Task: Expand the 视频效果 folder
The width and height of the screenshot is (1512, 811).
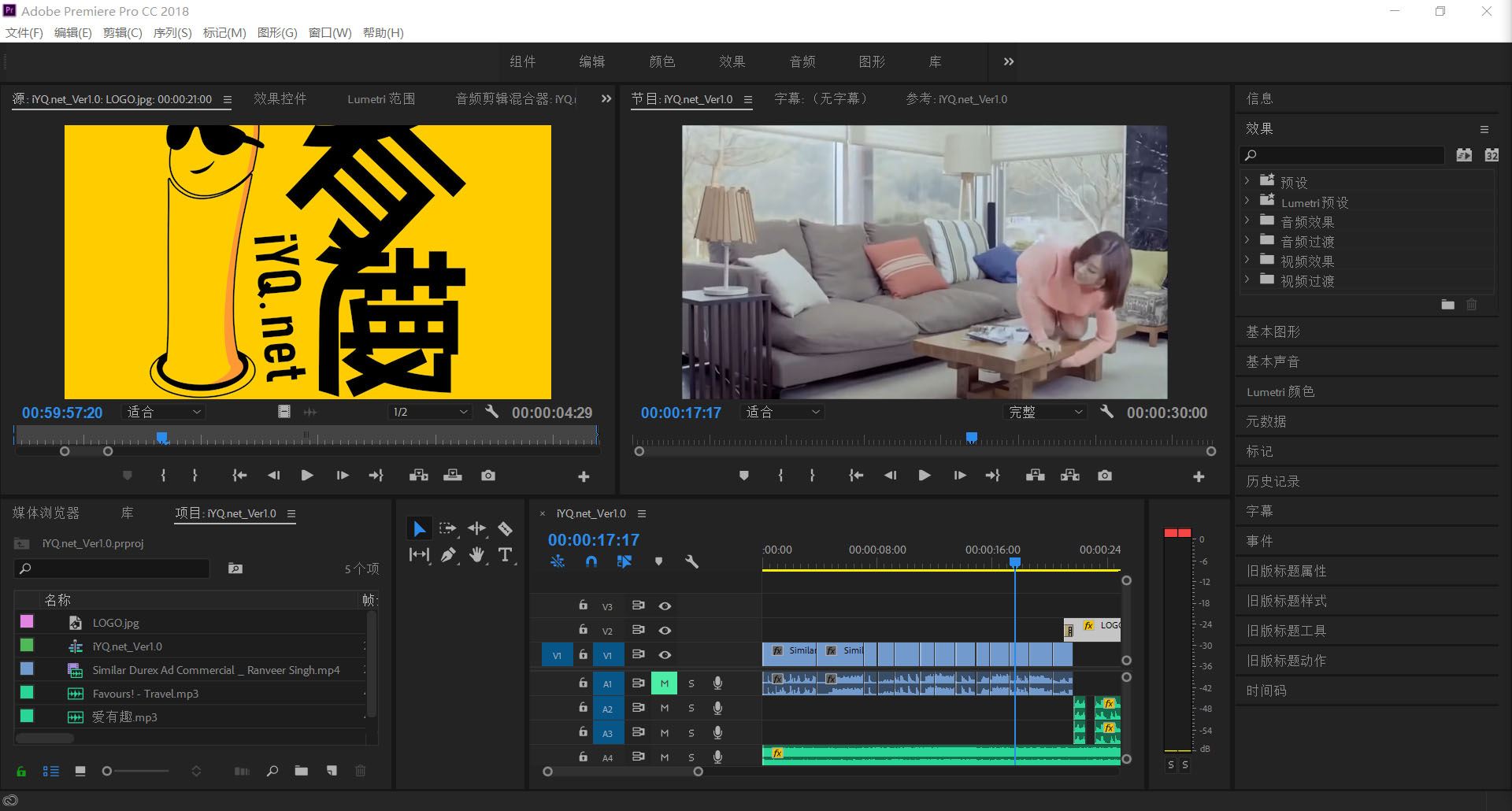Action: [x=1247, y=260]
